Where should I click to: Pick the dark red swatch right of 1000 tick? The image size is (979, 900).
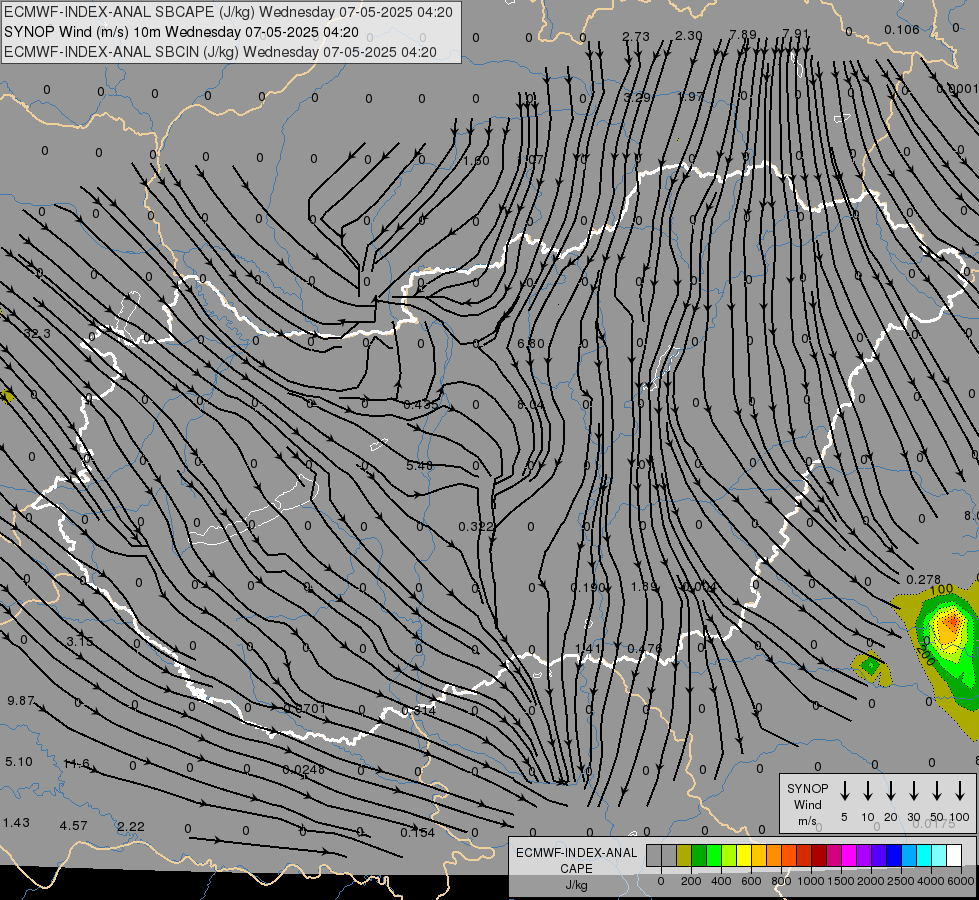(819, 855)
